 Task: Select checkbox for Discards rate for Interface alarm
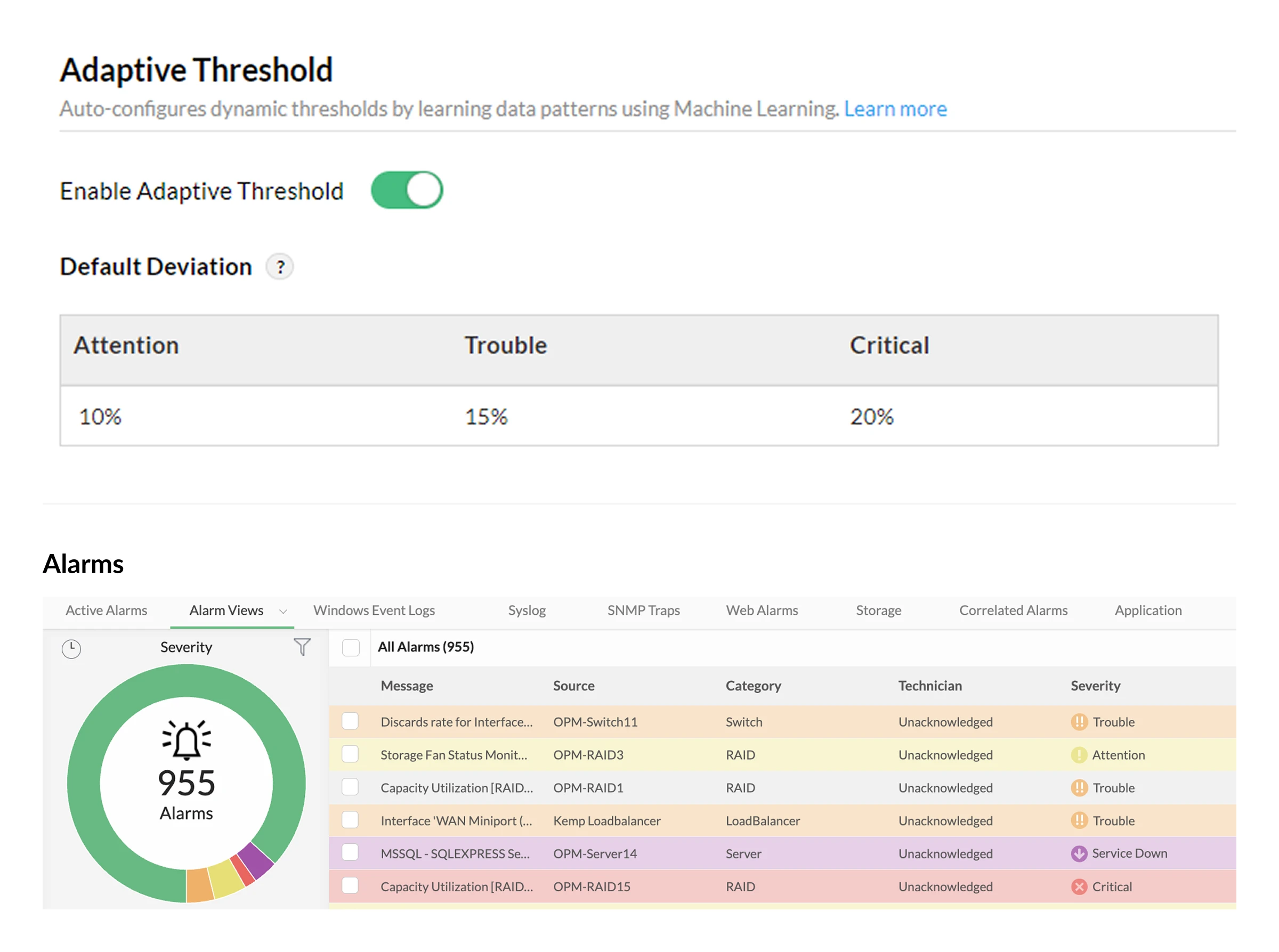[x=350, y=721]
